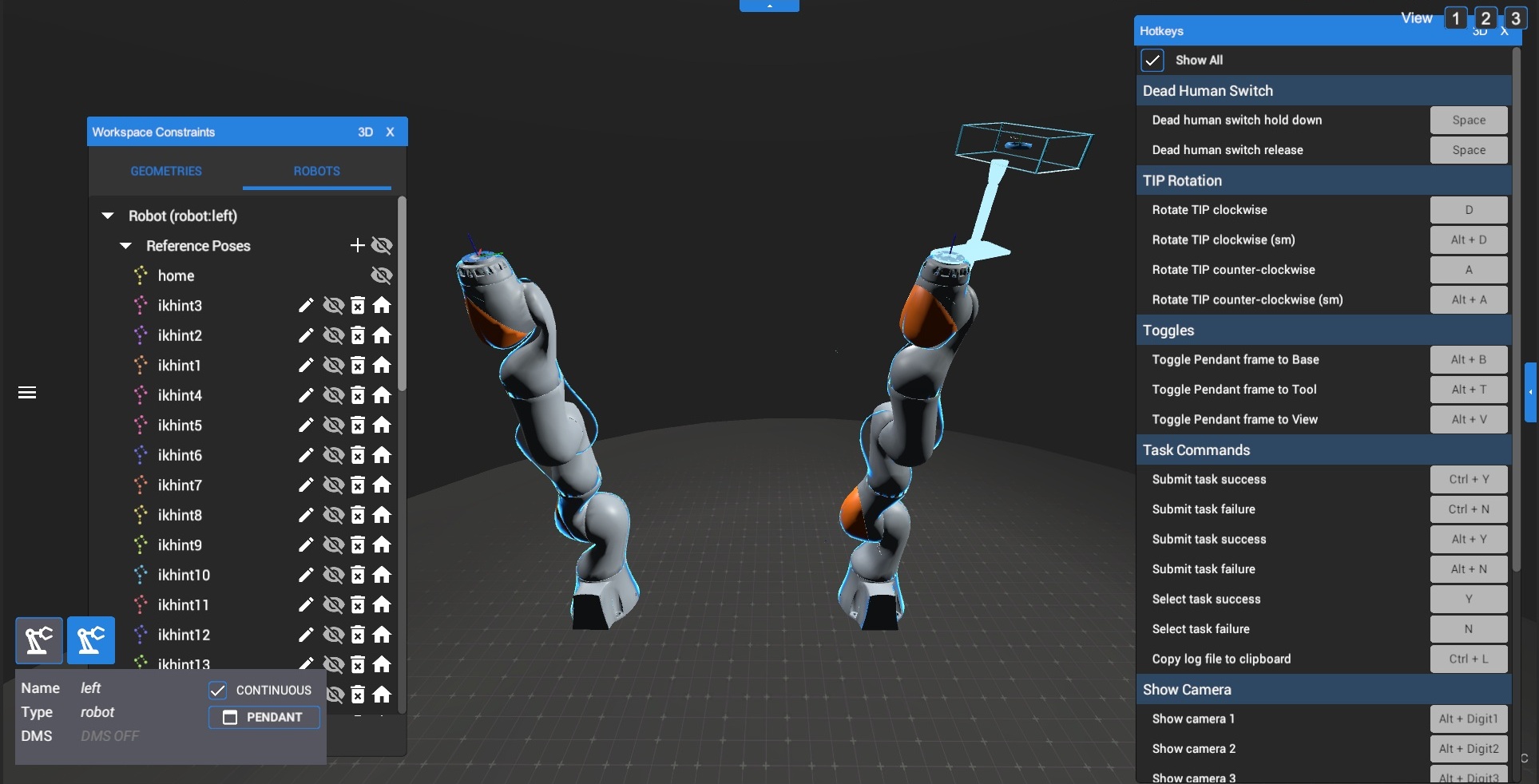
Task: Toggle visibility of all Reference Poses
Action: point(382,245)
